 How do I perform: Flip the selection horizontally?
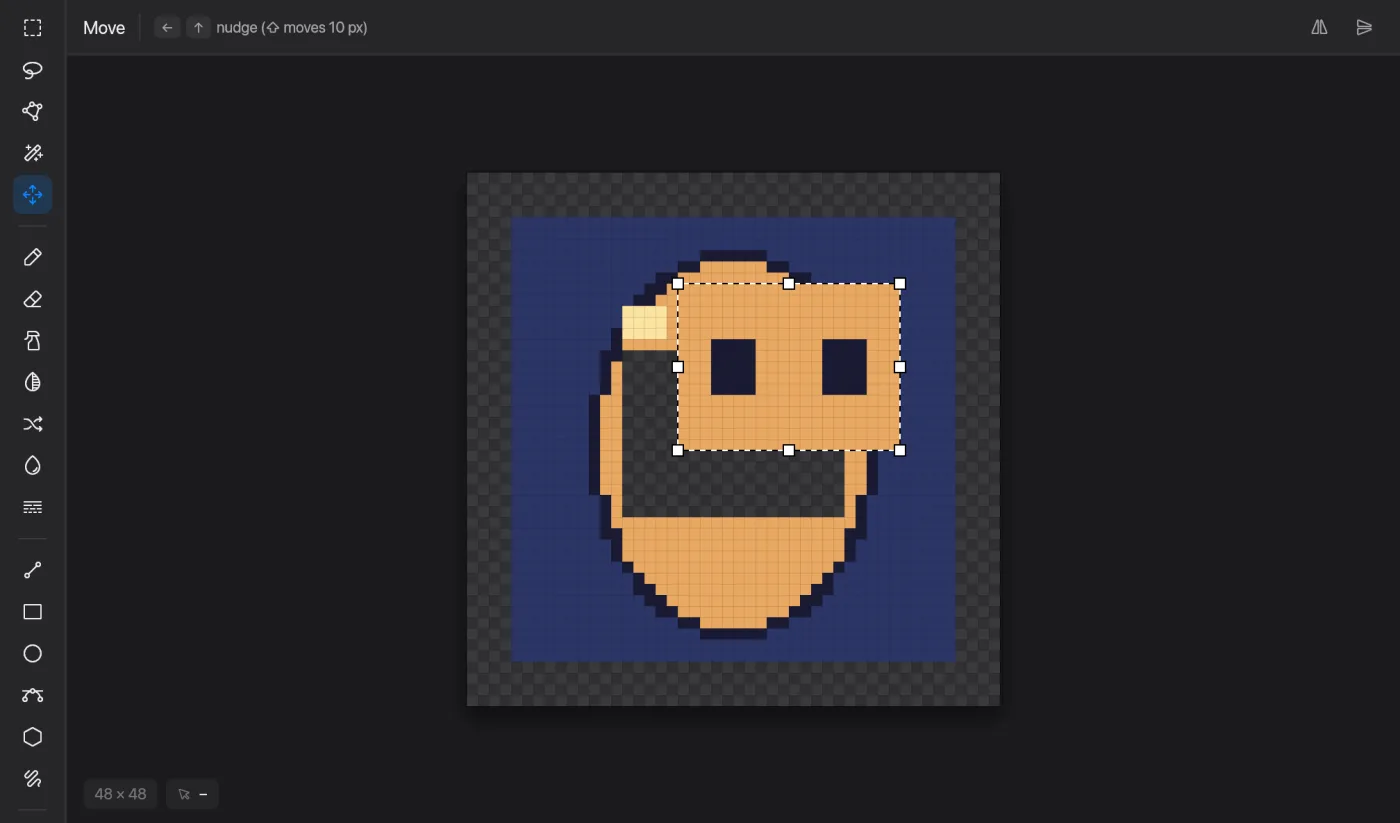pyautogui.click(x=1320, y=28)
